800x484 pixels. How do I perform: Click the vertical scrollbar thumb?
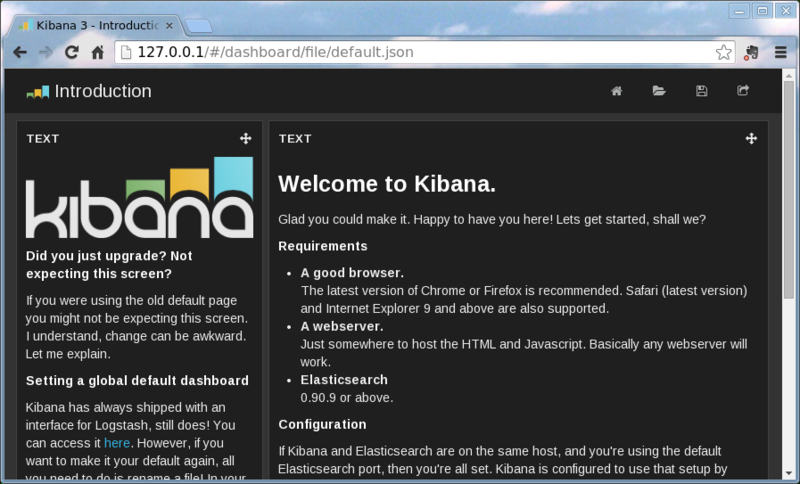(x=789, y=189)
